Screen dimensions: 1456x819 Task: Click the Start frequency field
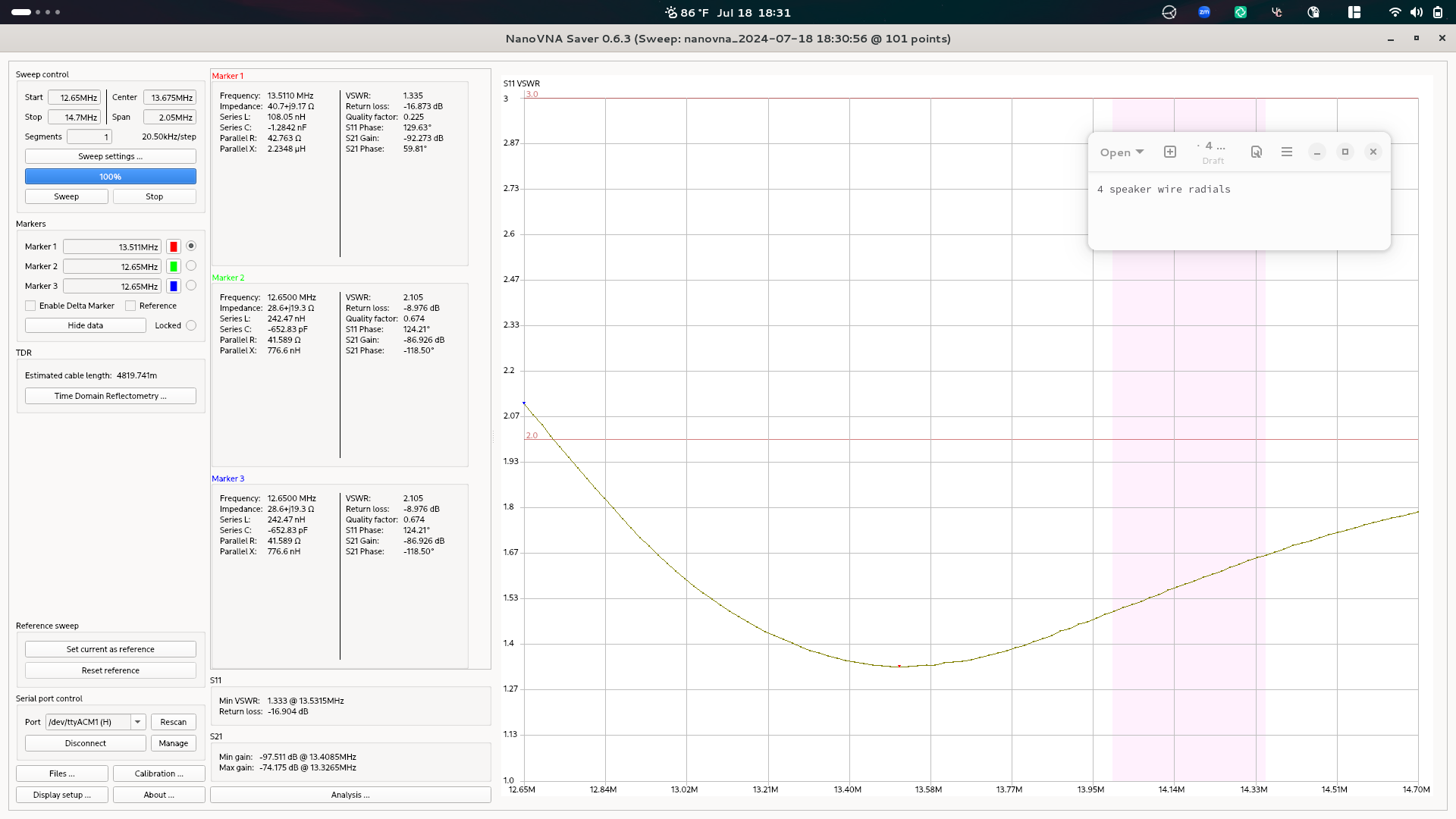pyautogui.click(x=74, y=97)
